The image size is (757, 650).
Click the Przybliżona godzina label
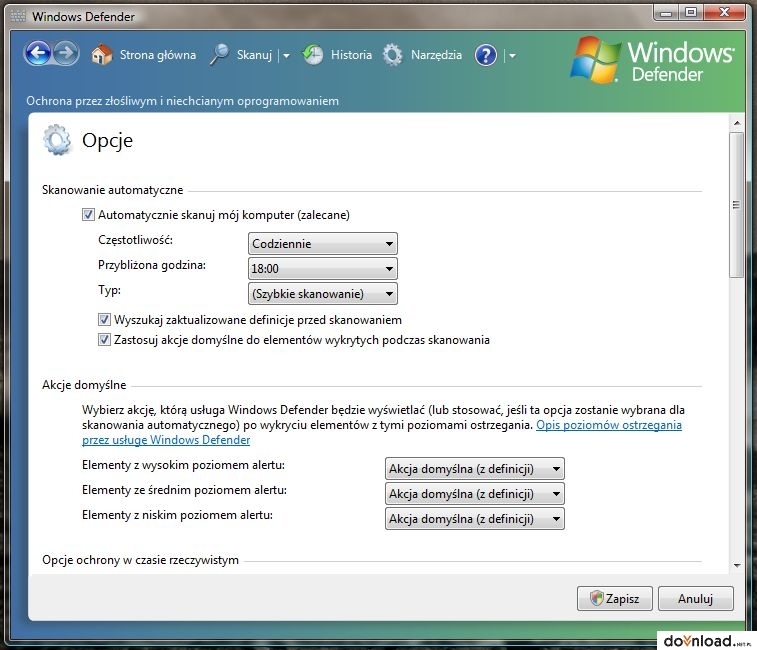(152, 265)
